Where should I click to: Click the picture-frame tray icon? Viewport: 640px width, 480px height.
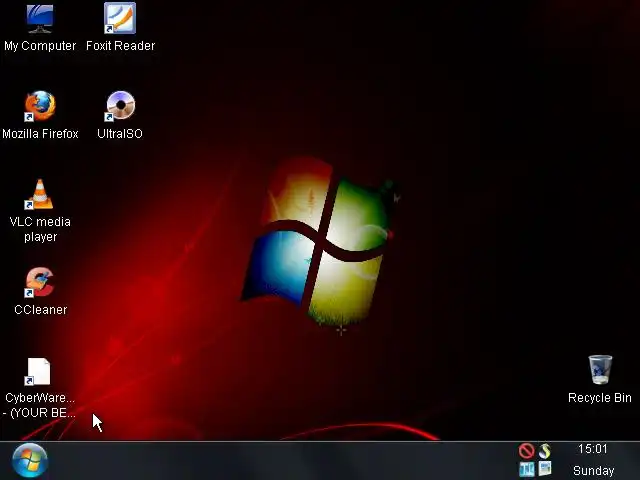click(545, 468)
